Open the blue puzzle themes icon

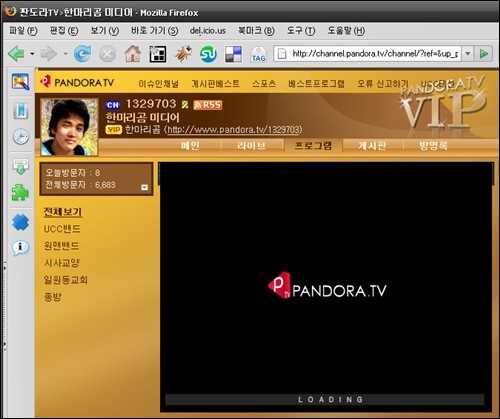(x=20, y=222)
